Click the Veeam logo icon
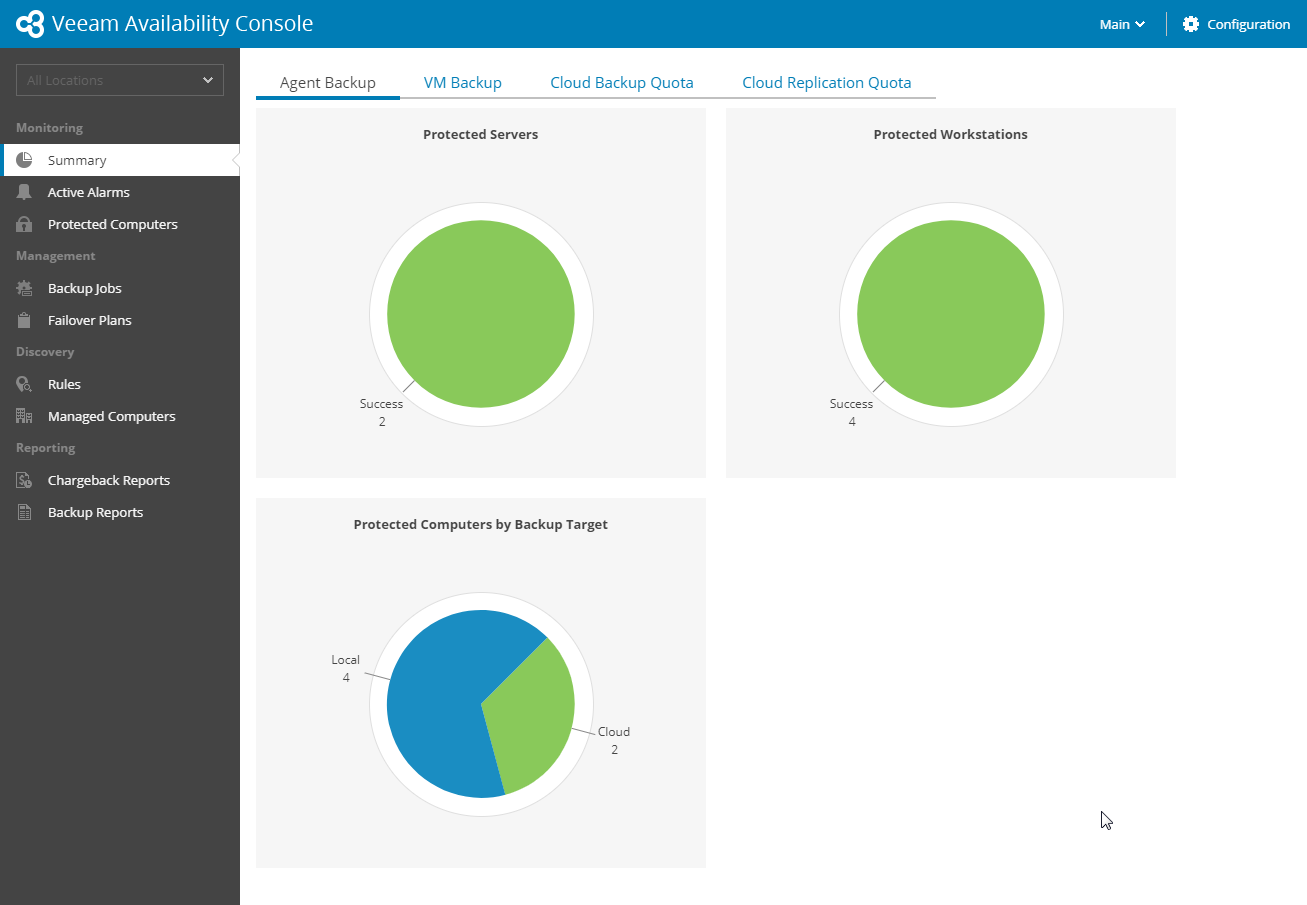 [x=30, y=24]
